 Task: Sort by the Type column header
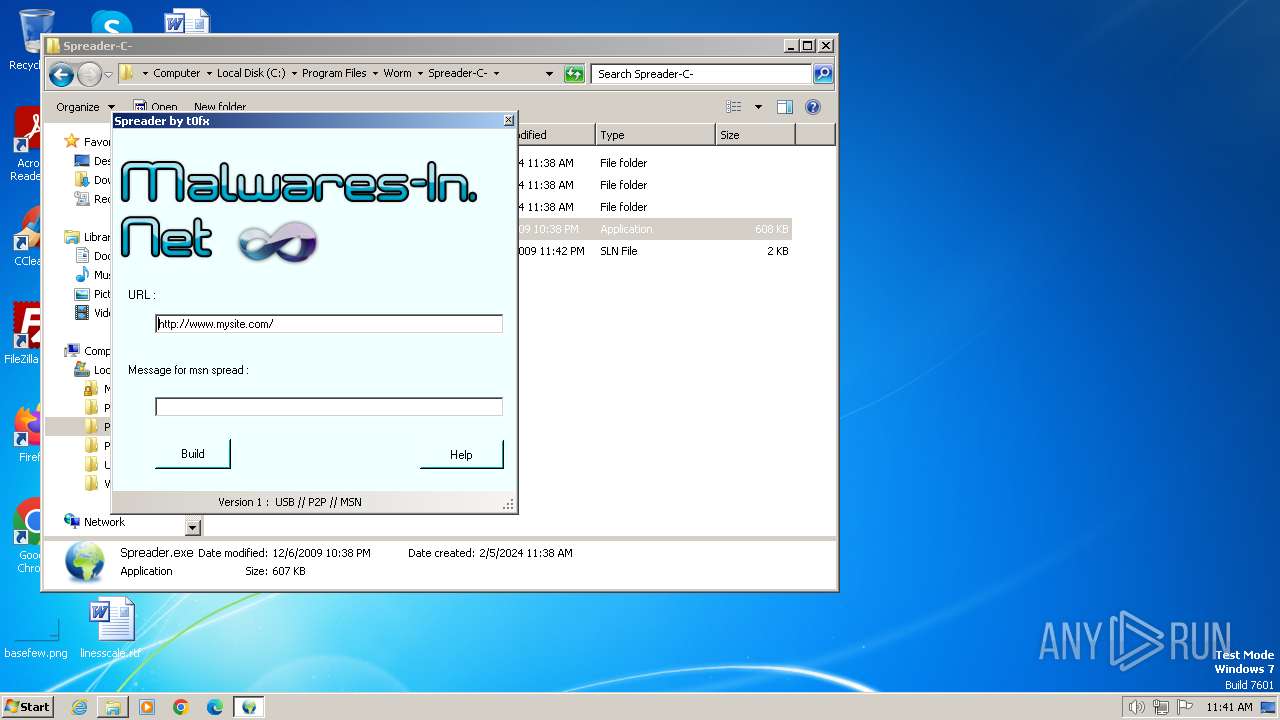pyautogui.click(x=655, y=135)
